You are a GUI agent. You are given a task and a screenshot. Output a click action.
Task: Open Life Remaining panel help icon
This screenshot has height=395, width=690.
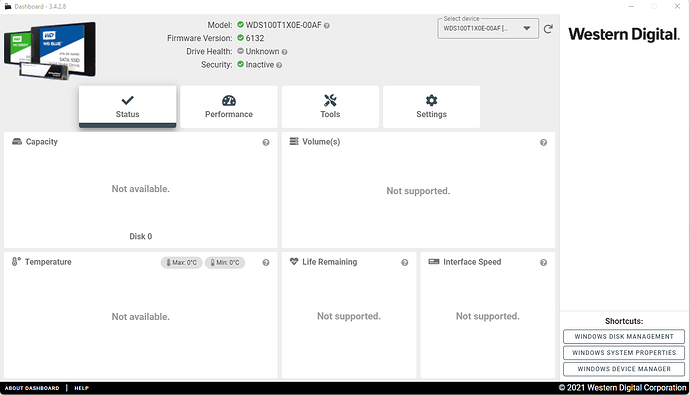tap(404, 263)
